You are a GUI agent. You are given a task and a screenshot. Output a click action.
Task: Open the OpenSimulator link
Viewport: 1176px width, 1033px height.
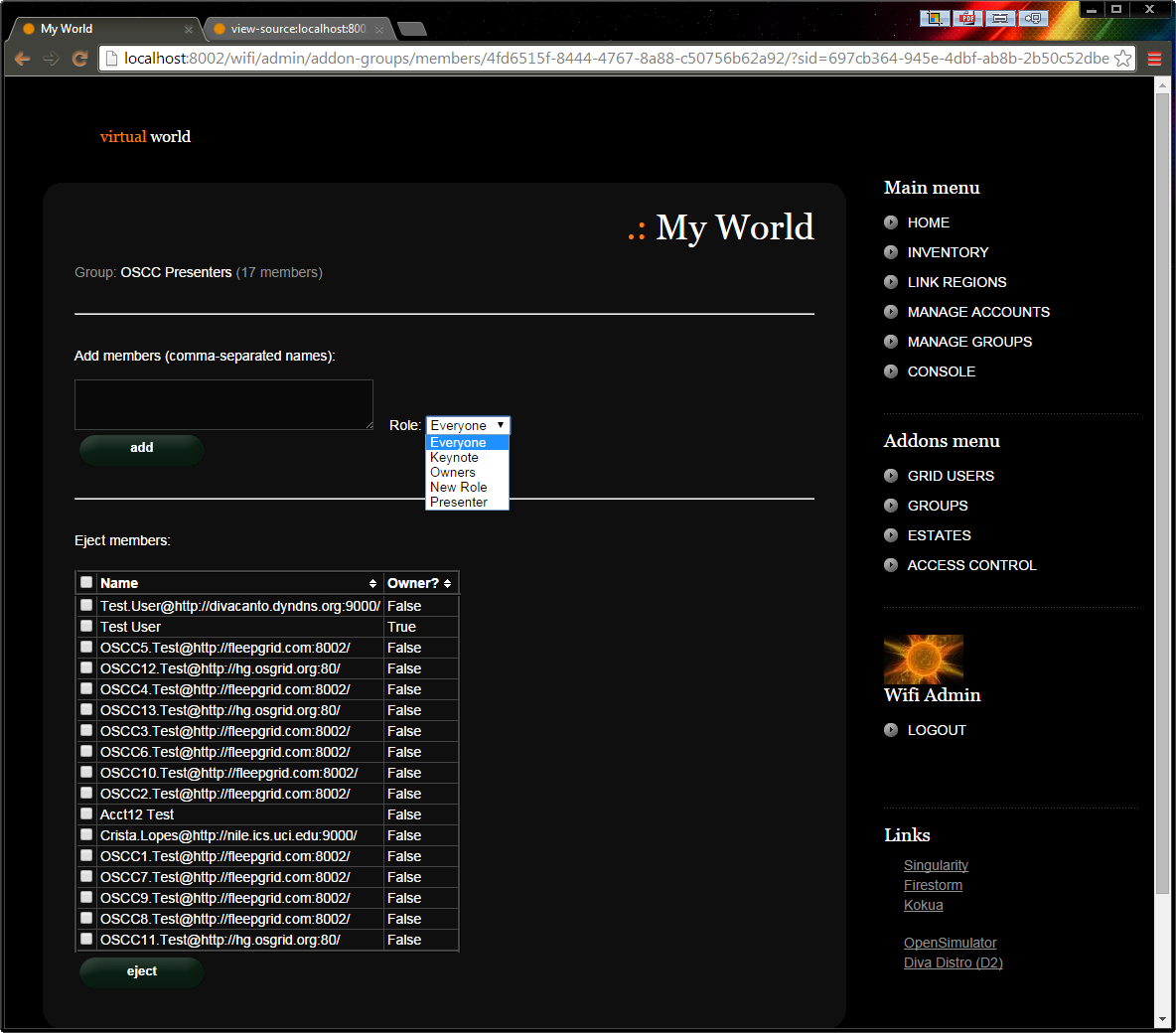pos(951,943)
